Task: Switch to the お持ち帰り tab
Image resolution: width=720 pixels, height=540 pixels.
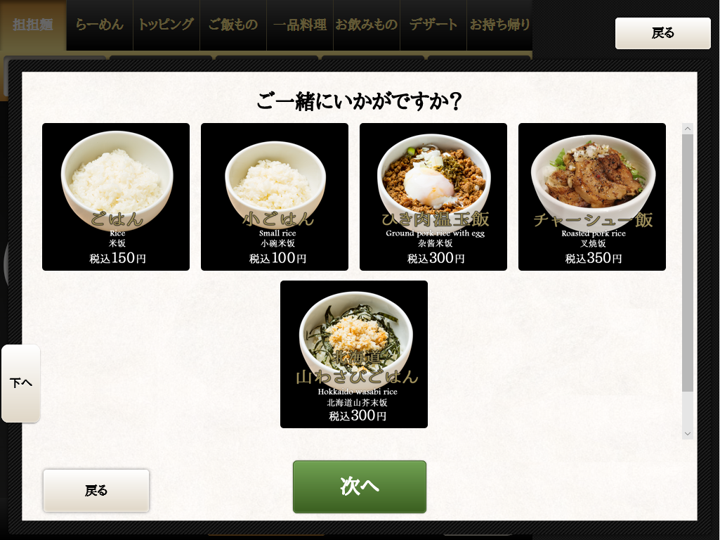Action: [x=500, y=25]
